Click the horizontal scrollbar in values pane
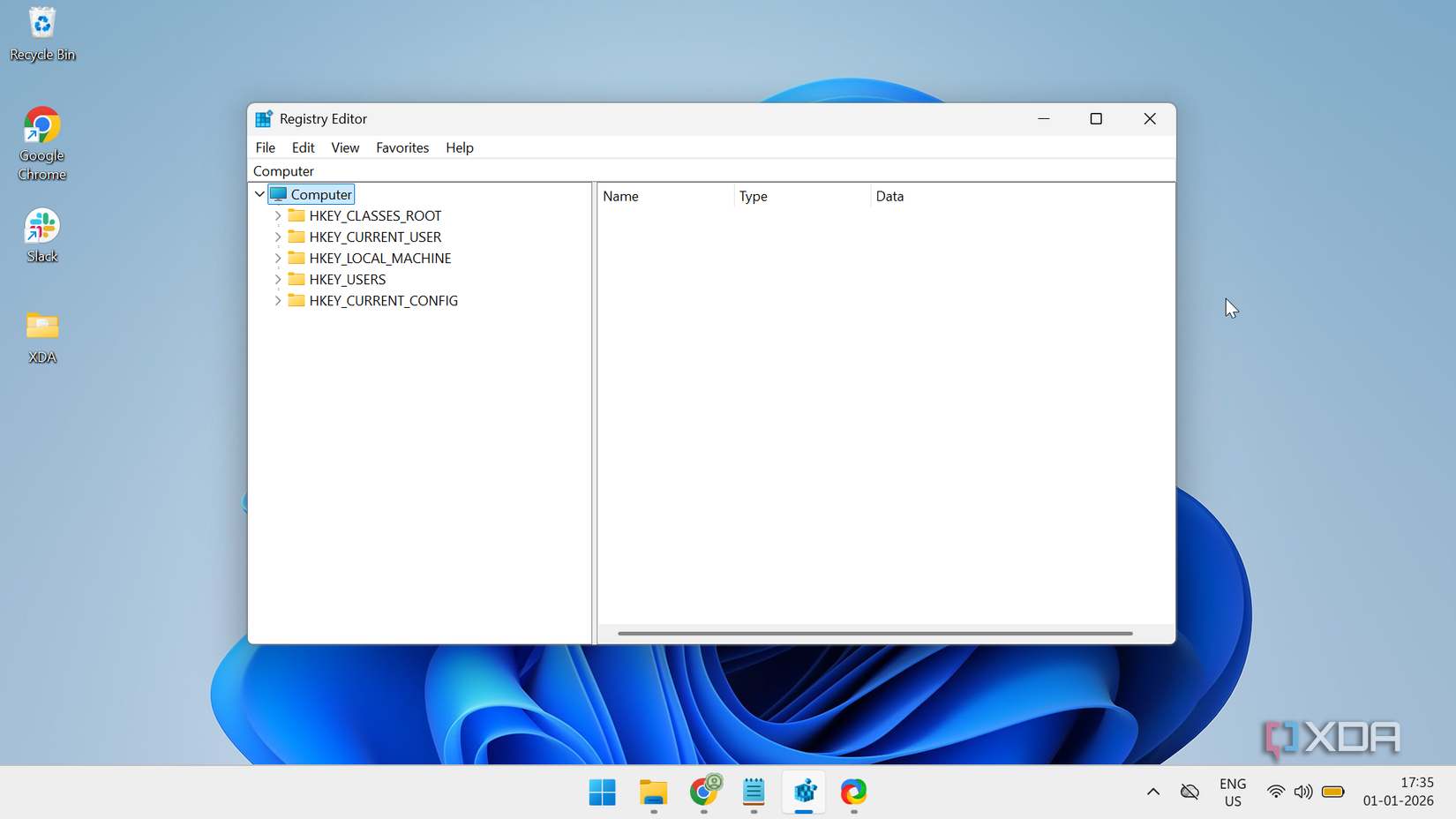Viewport: 1456px width, 819px height. tap(874, 633)
